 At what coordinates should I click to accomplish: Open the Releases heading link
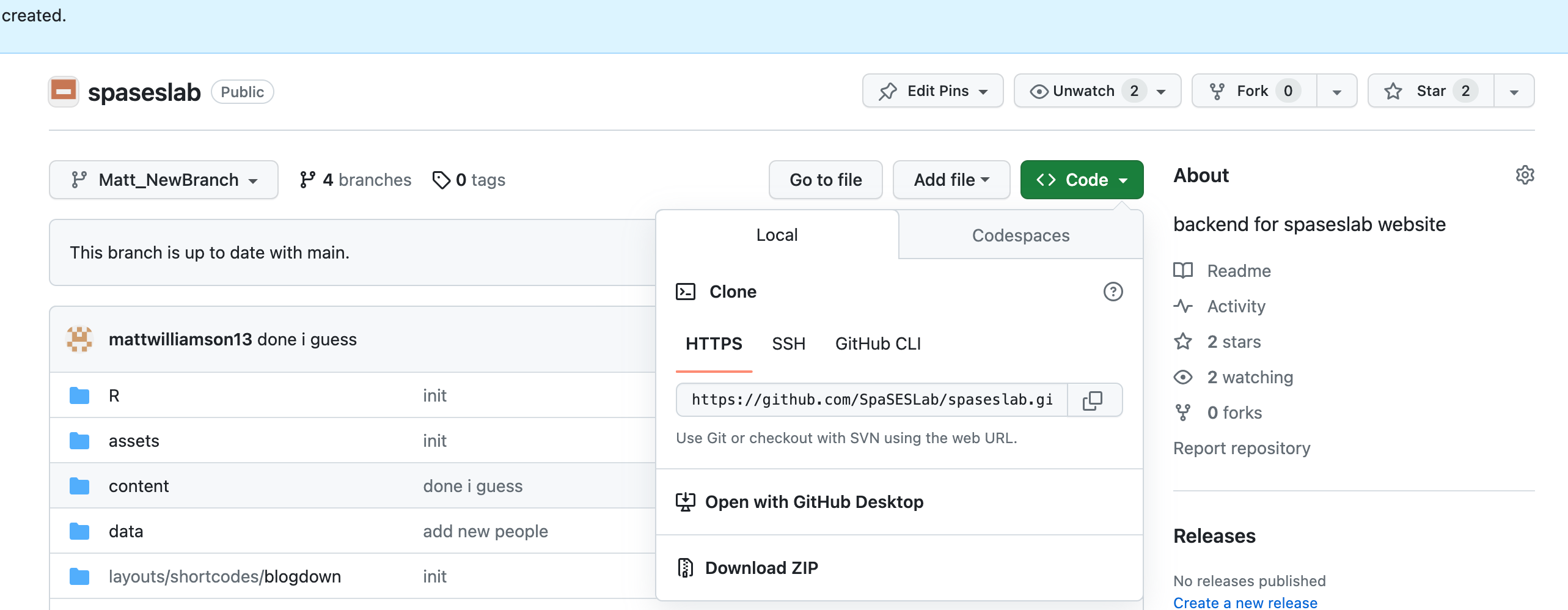(1214, 536)
